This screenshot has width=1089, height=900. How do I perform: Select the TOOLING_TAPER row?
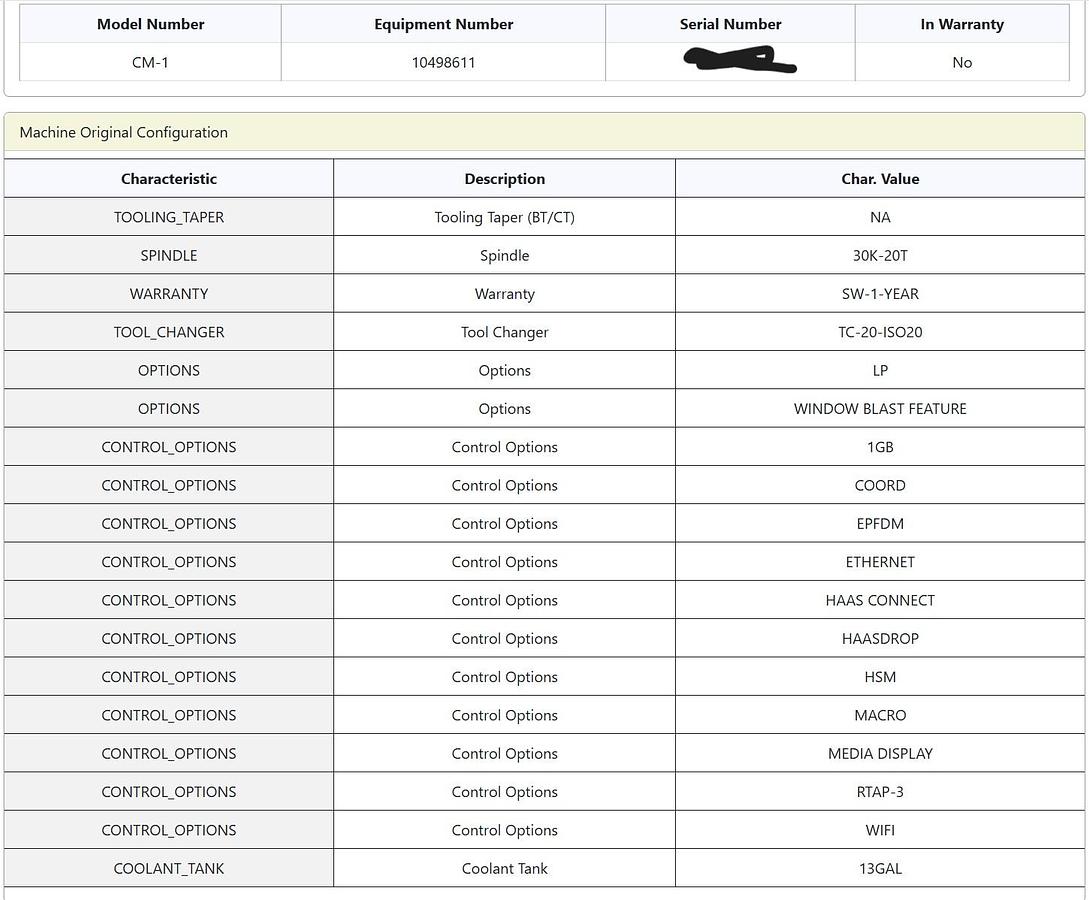(169, 217)
